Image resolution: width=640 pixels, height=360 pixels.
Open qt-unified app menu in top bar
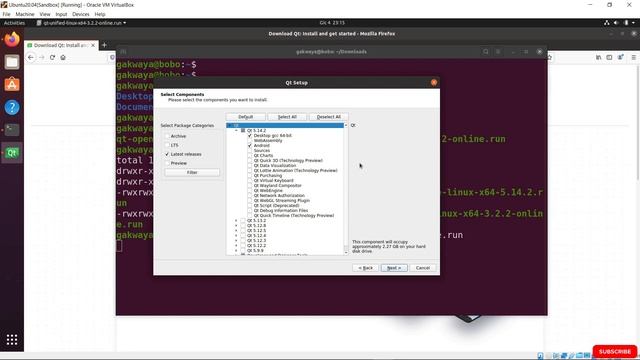(81, 23)
